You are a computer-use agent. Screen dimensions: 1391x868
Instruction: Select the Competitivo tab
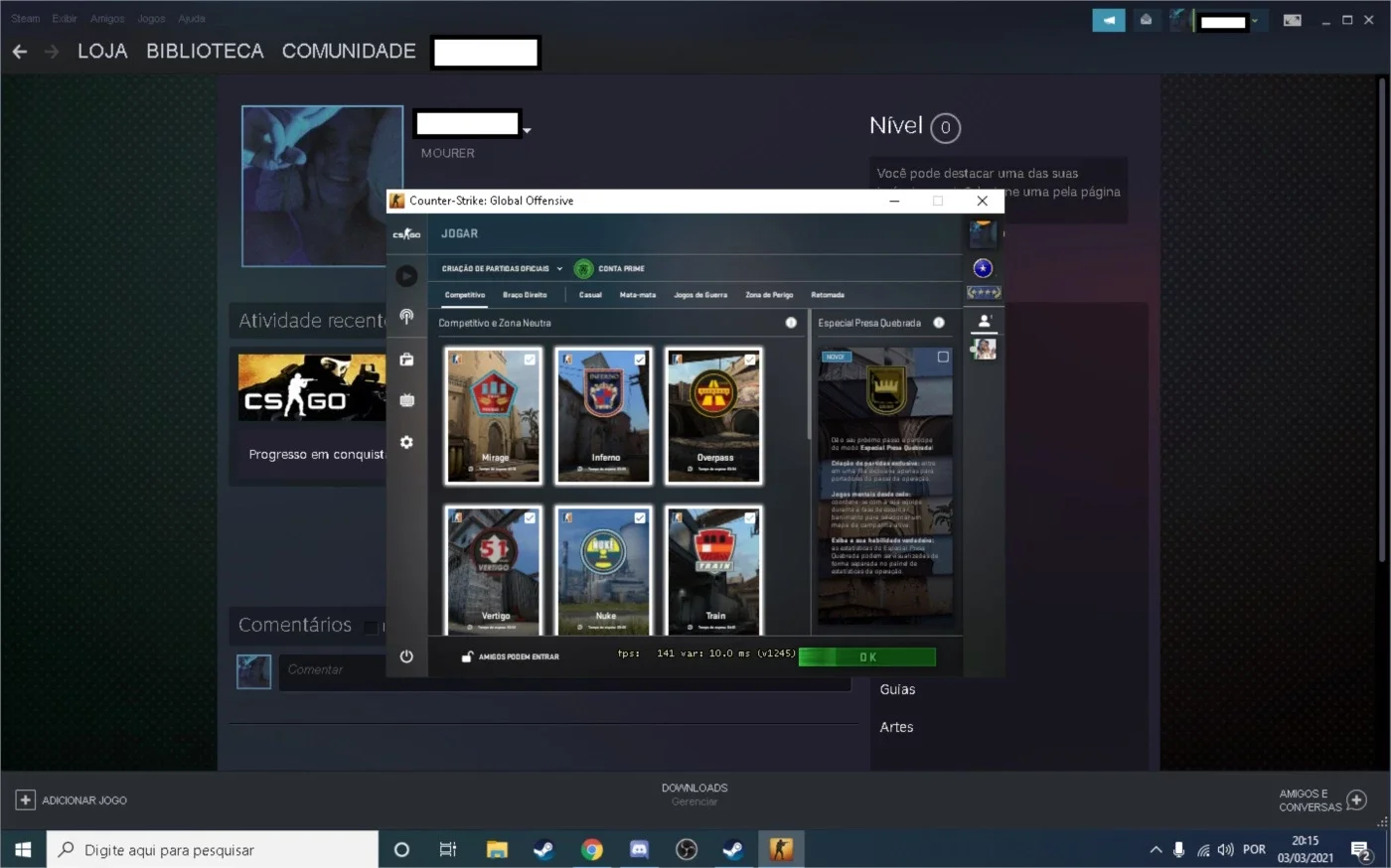[x=465, y=295]
